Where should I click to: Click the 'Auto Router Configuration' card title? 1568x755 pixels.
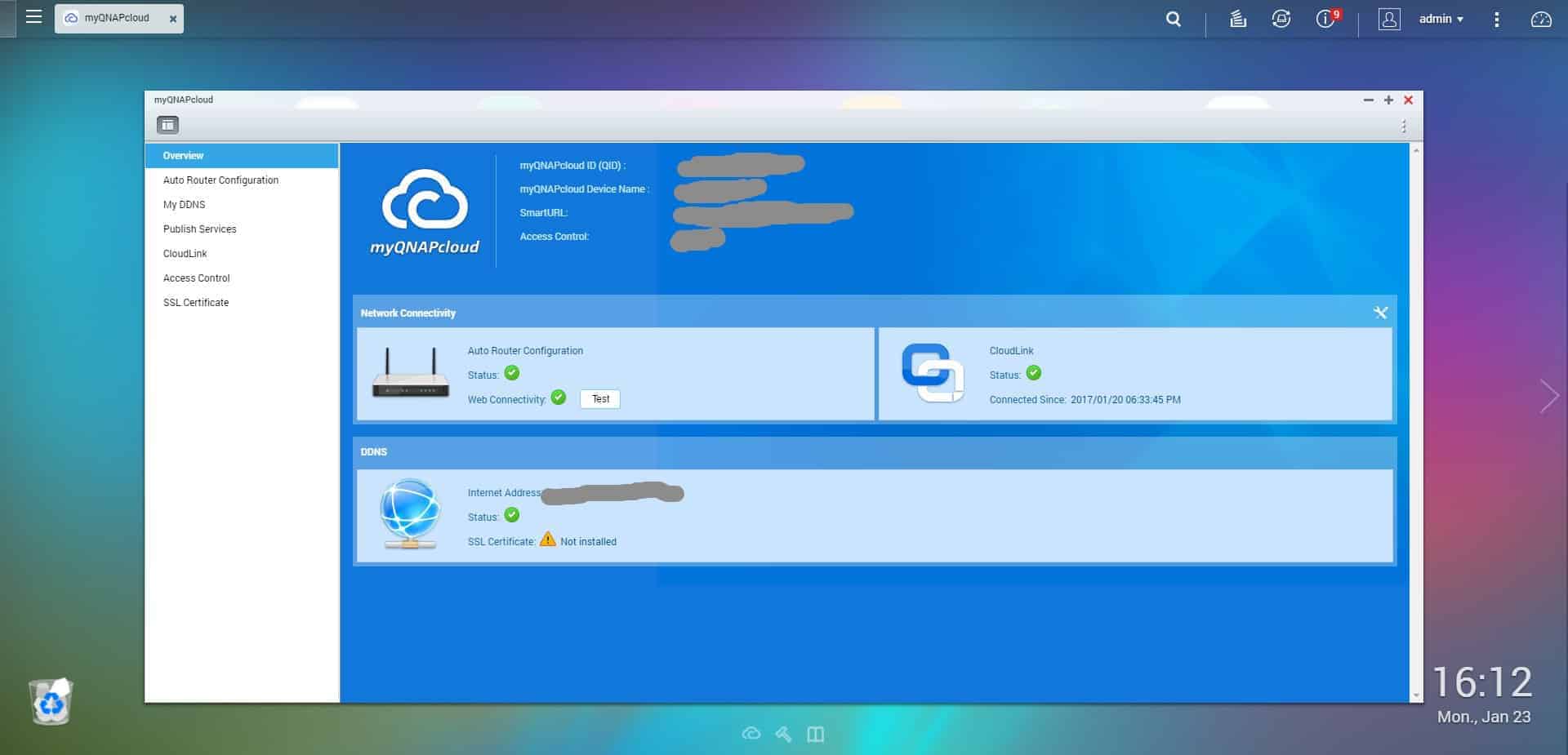click(x=525, y=351)
